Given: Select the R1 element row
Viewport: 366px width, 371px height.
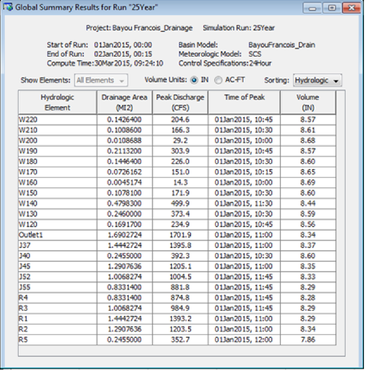Looking at the screenshot, I should click(177, 319).
